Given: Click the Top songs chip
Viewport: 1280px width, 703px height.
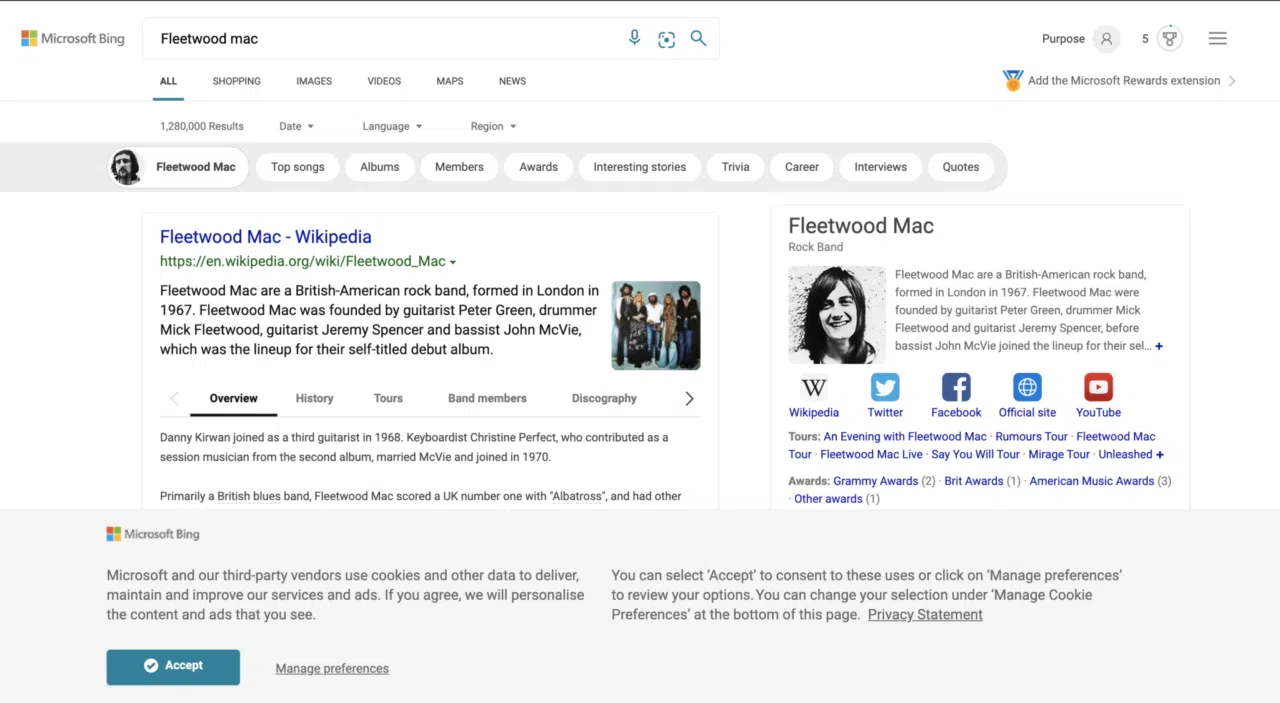Looking at the screenshot, I should 298,167.
